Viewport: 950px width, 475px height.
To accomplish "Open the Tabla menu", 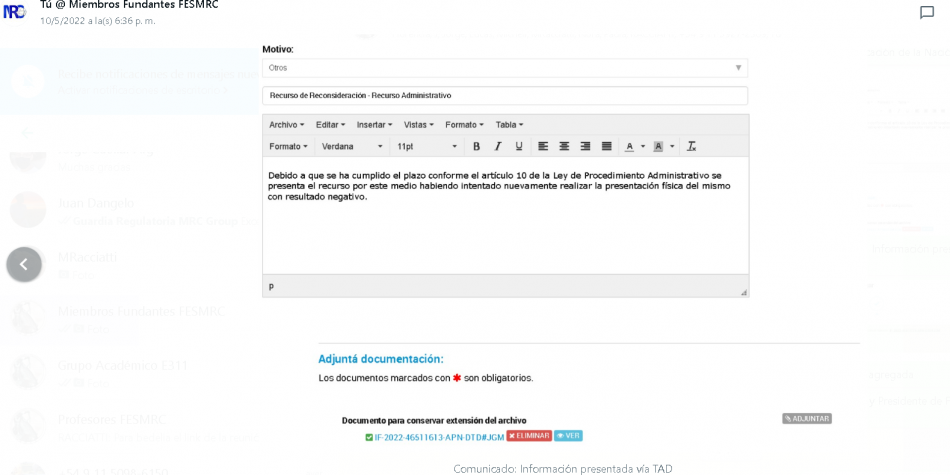I will [x=509, y=125].
